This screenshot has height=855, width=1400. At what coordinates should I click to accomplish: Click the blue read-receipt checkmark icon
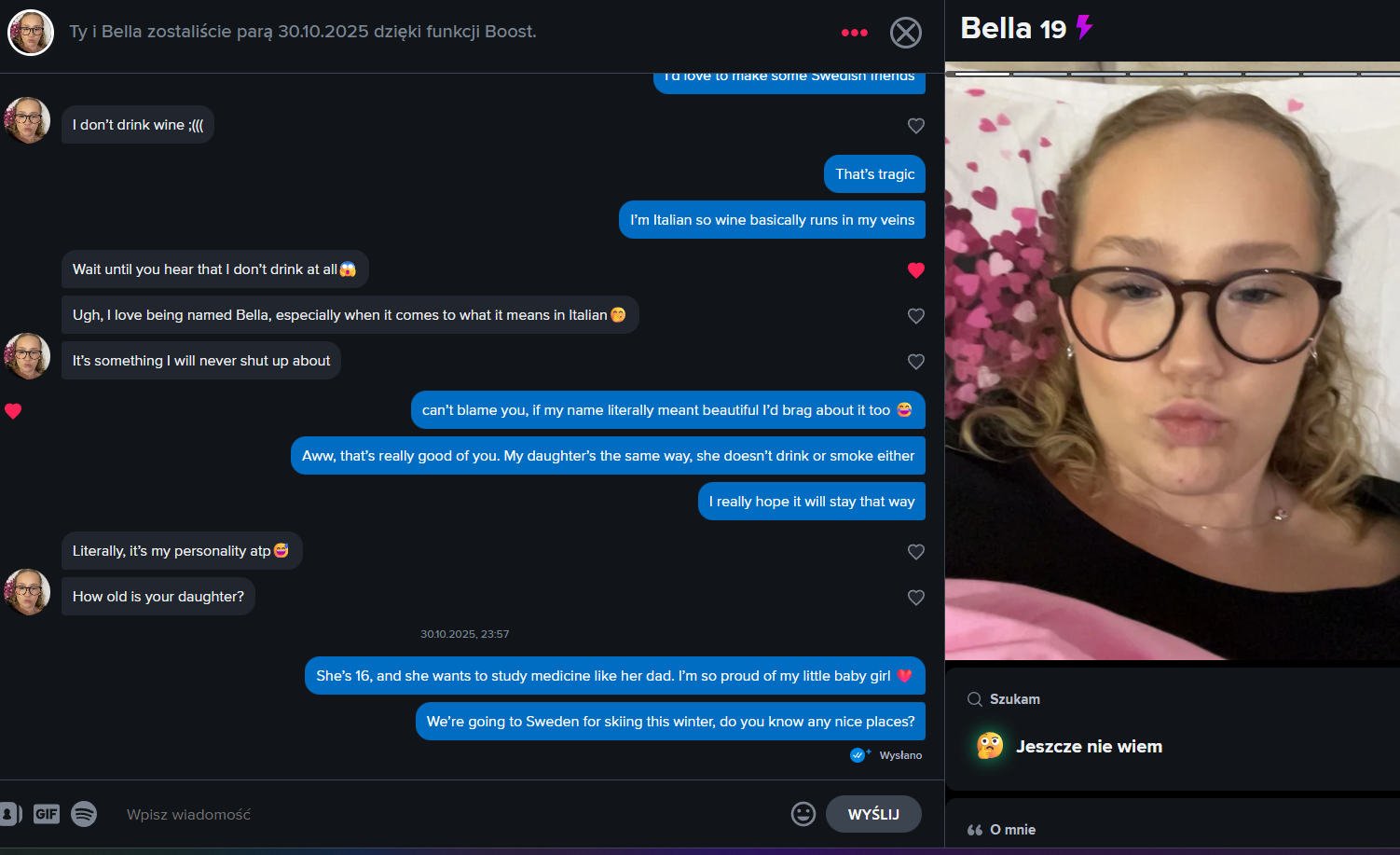(x=858, y=755)
